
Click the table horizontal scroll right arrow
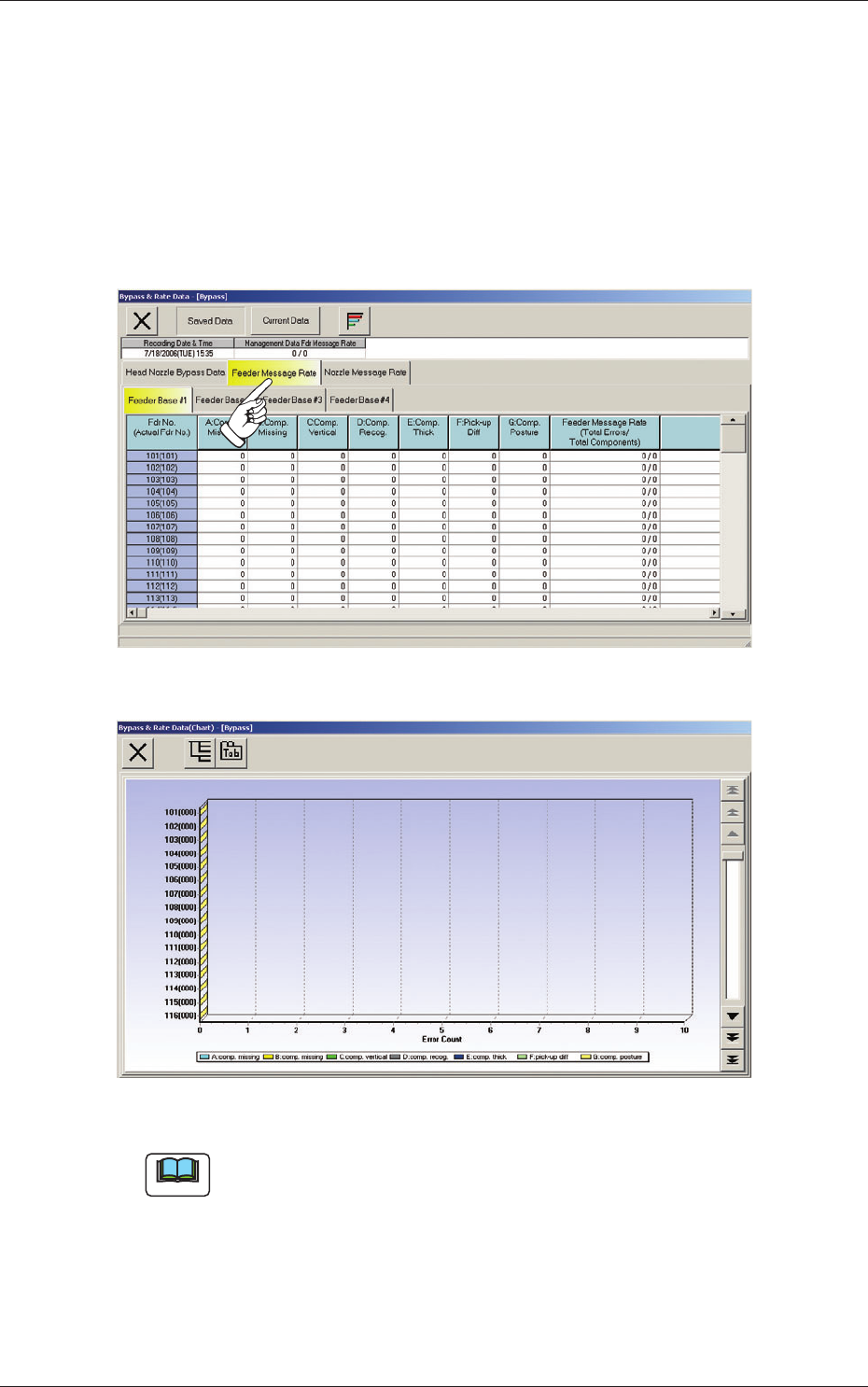point(715,613)
